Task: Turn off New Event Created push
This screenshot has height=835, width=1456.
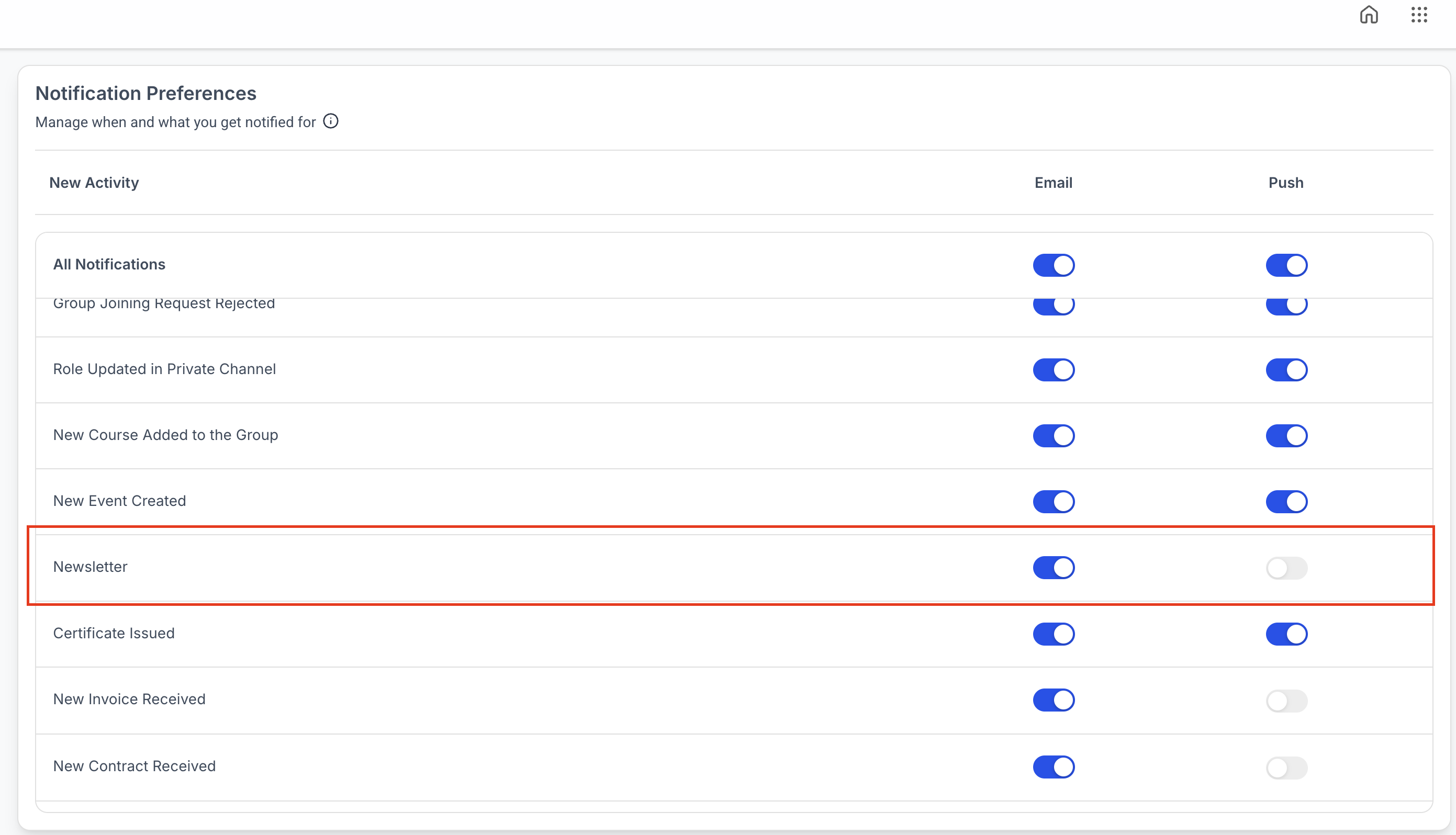Action: pos(1286,501)
